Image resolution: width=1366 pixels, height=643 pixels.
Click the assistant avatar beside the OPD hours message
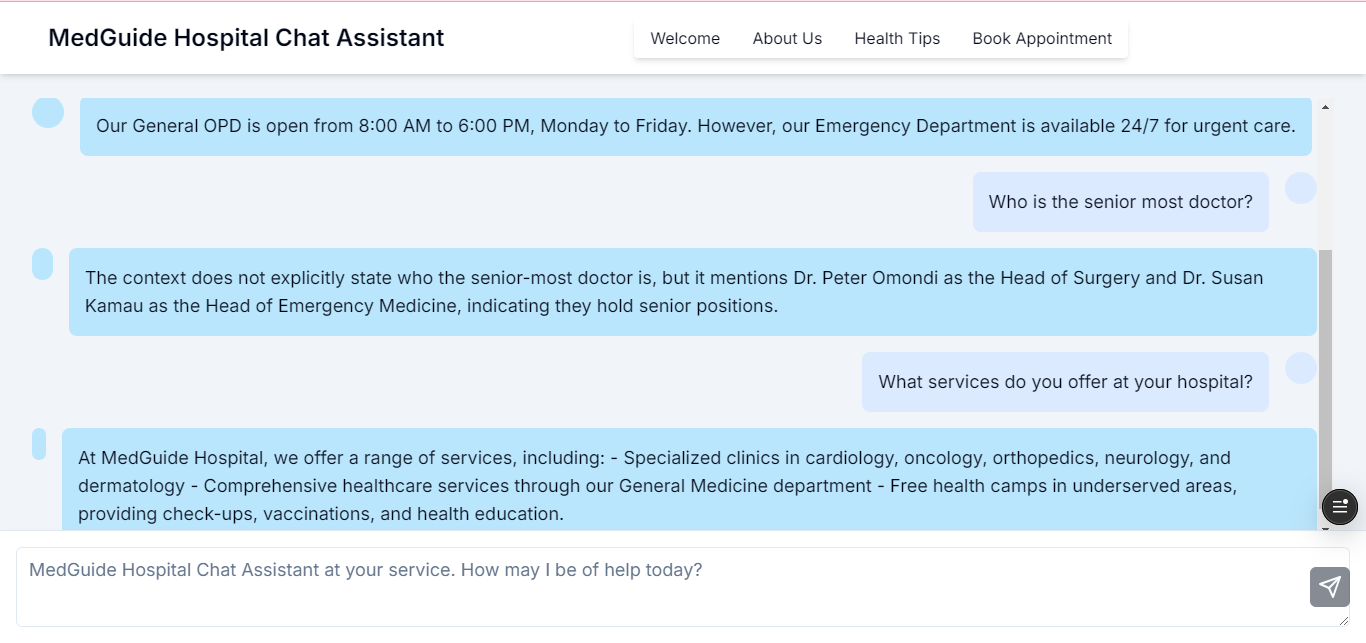tap(47, 113)
